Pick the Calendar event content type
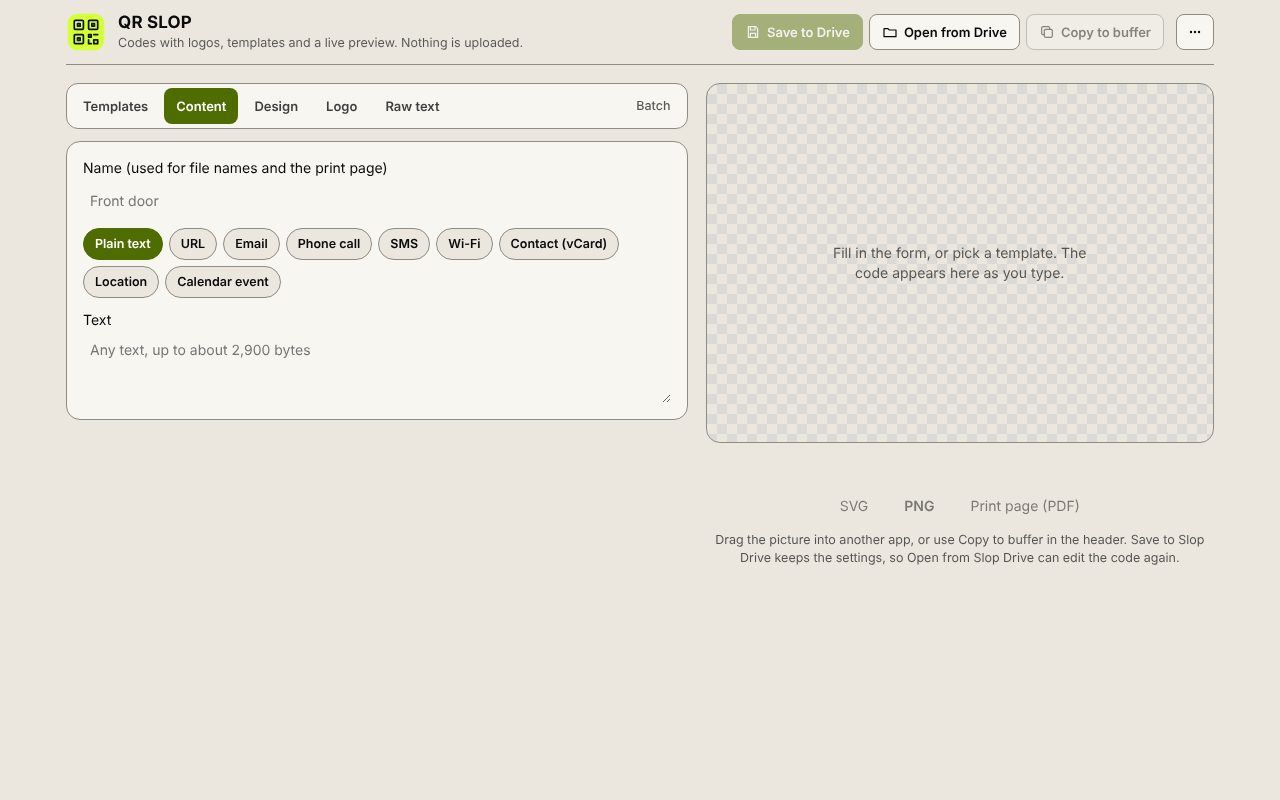The height and width of the screenshot is (800, 1280). pos(223,282)
